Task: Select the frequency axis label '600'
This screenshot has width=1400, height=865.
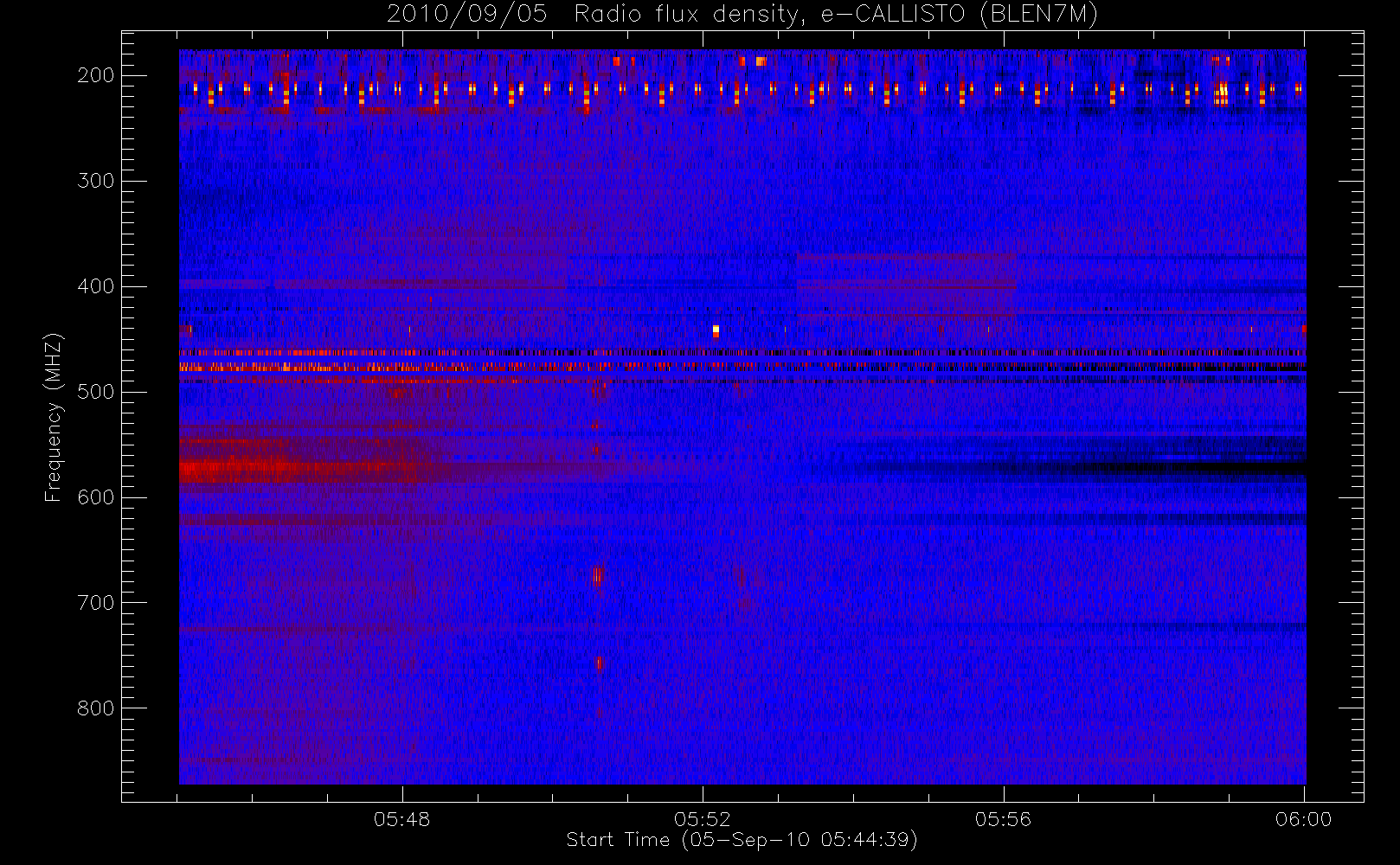Action: [95, 497]
